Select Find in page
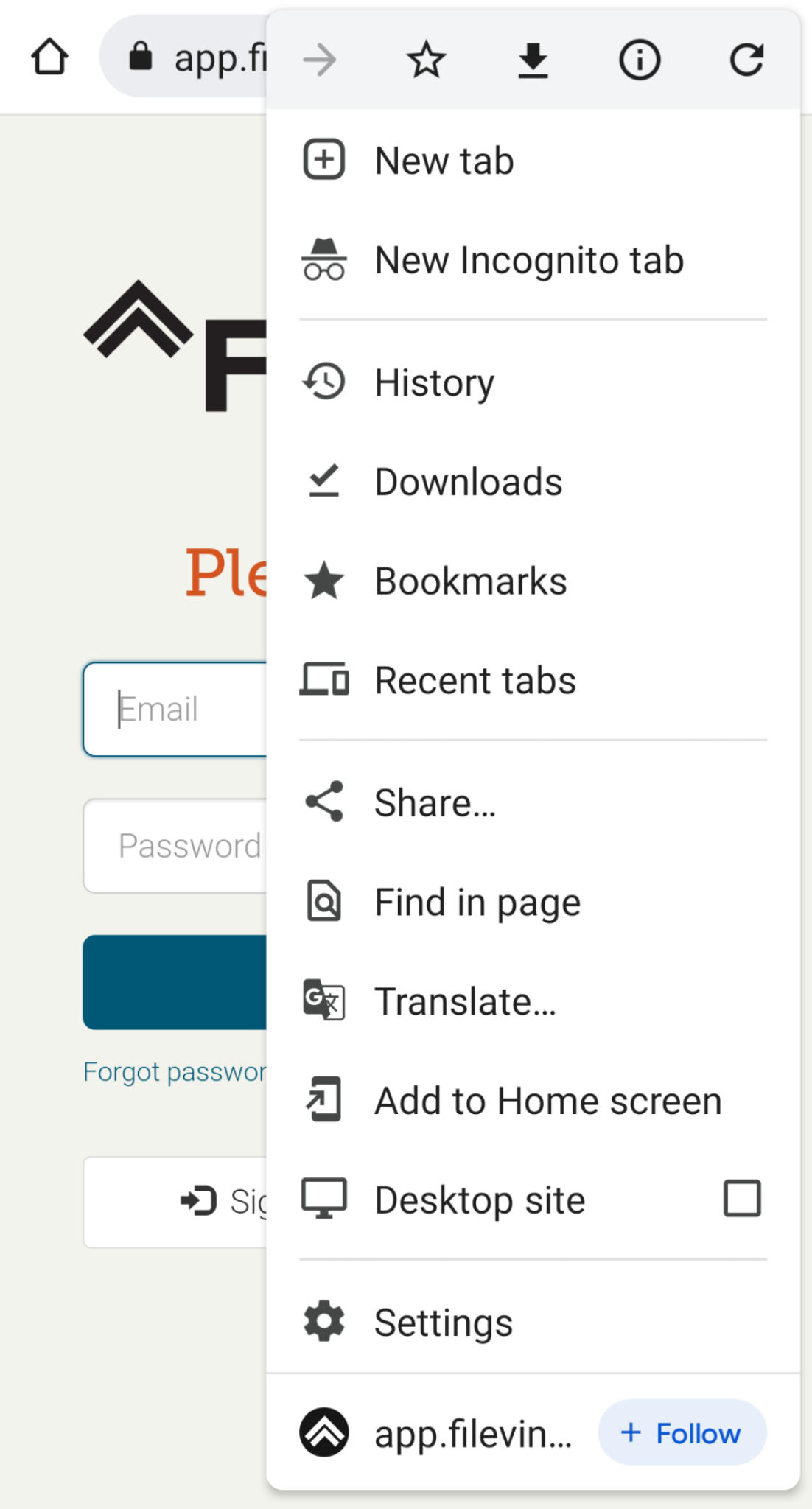Screen dimensions: 812x1509 [x=477, y=903]
